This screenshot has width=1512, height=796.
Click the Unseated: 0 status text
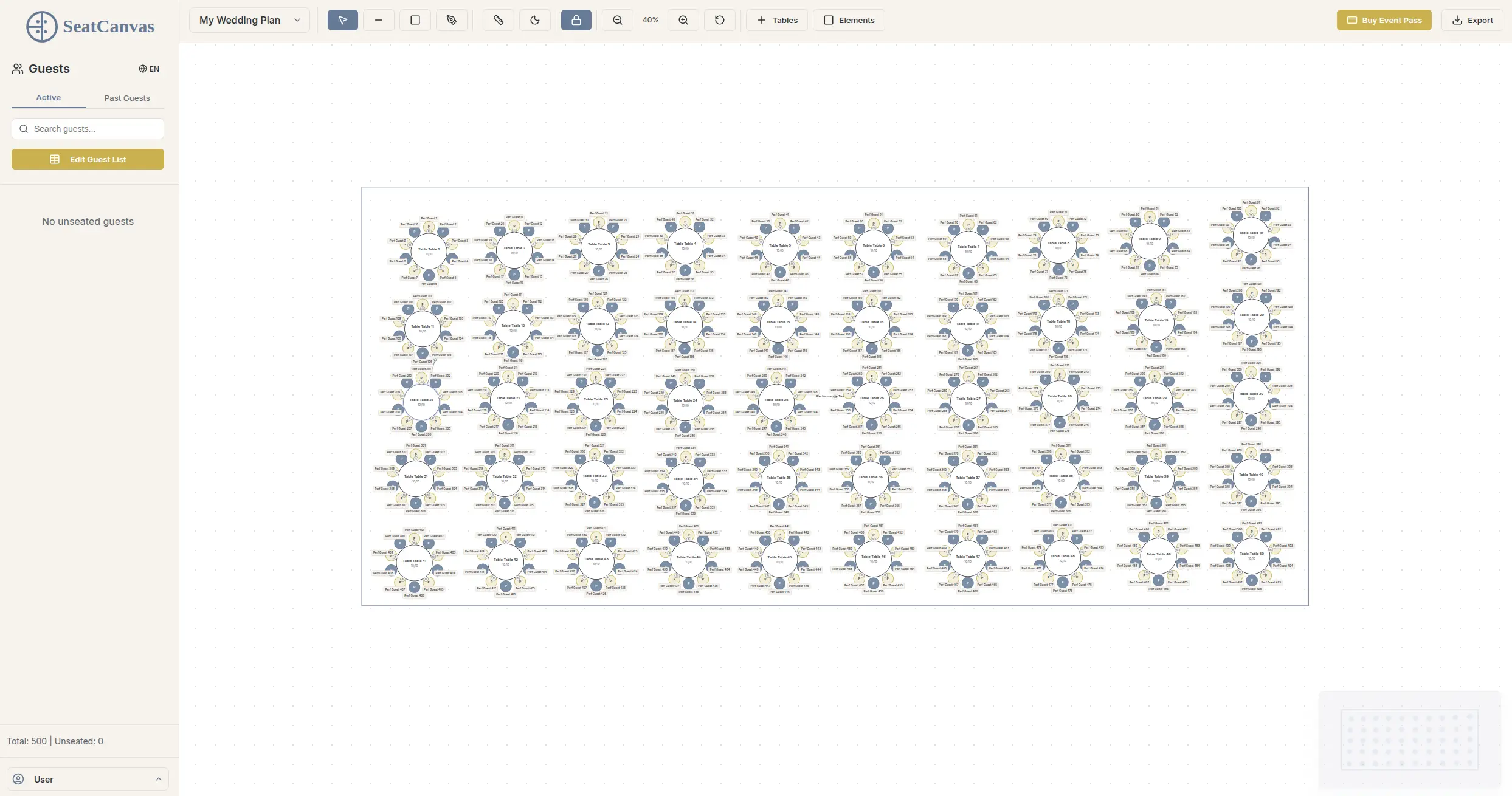[79, 741]
